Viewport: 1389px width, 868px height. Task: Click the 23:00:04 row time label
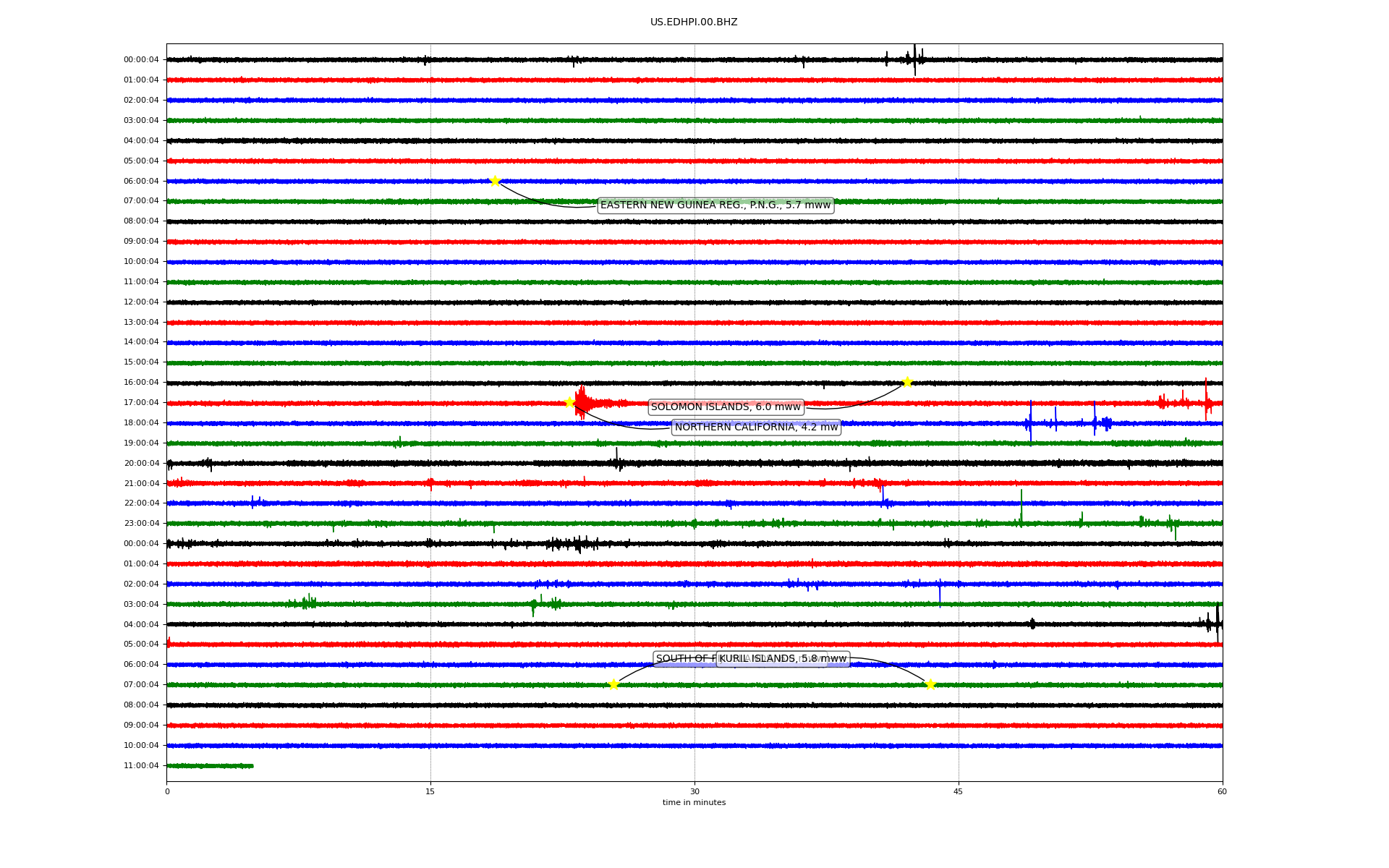point(141,524)
